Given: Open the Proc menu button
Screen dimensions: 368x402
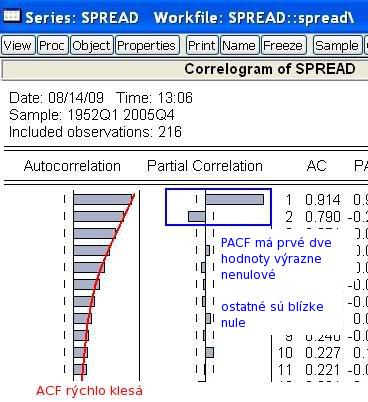Looking at the screenshot, I should [x=52, y=45].
